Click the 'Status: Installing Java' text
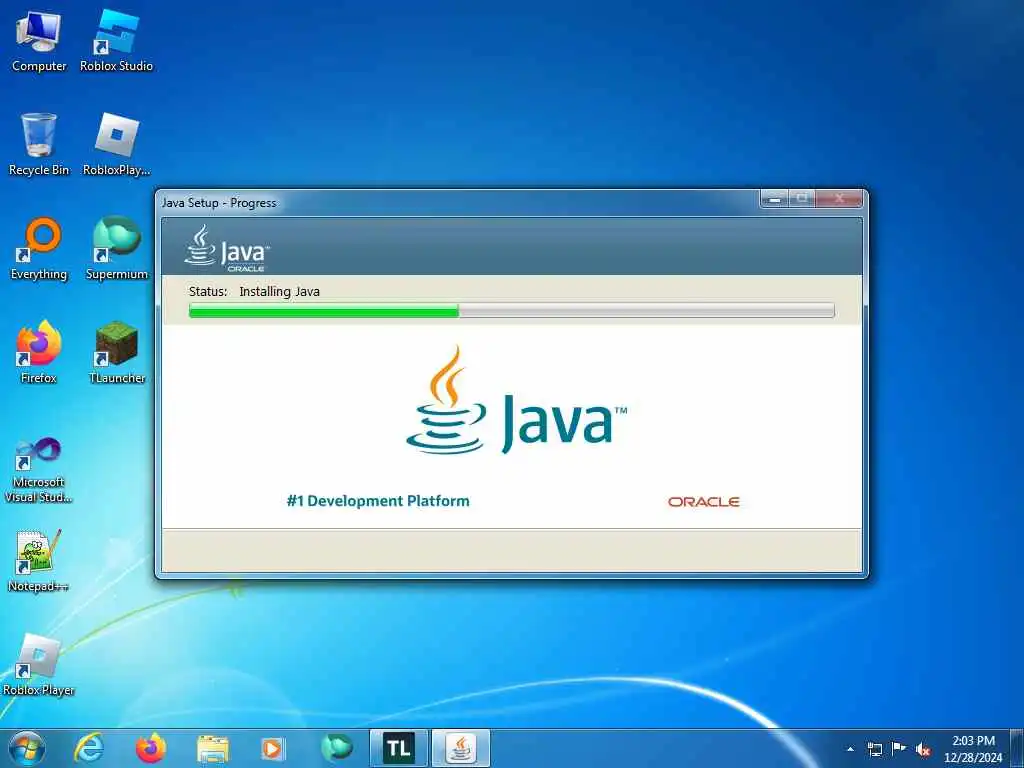Image resolution: width=1024 pixels, height=768 pixels. 254,291
